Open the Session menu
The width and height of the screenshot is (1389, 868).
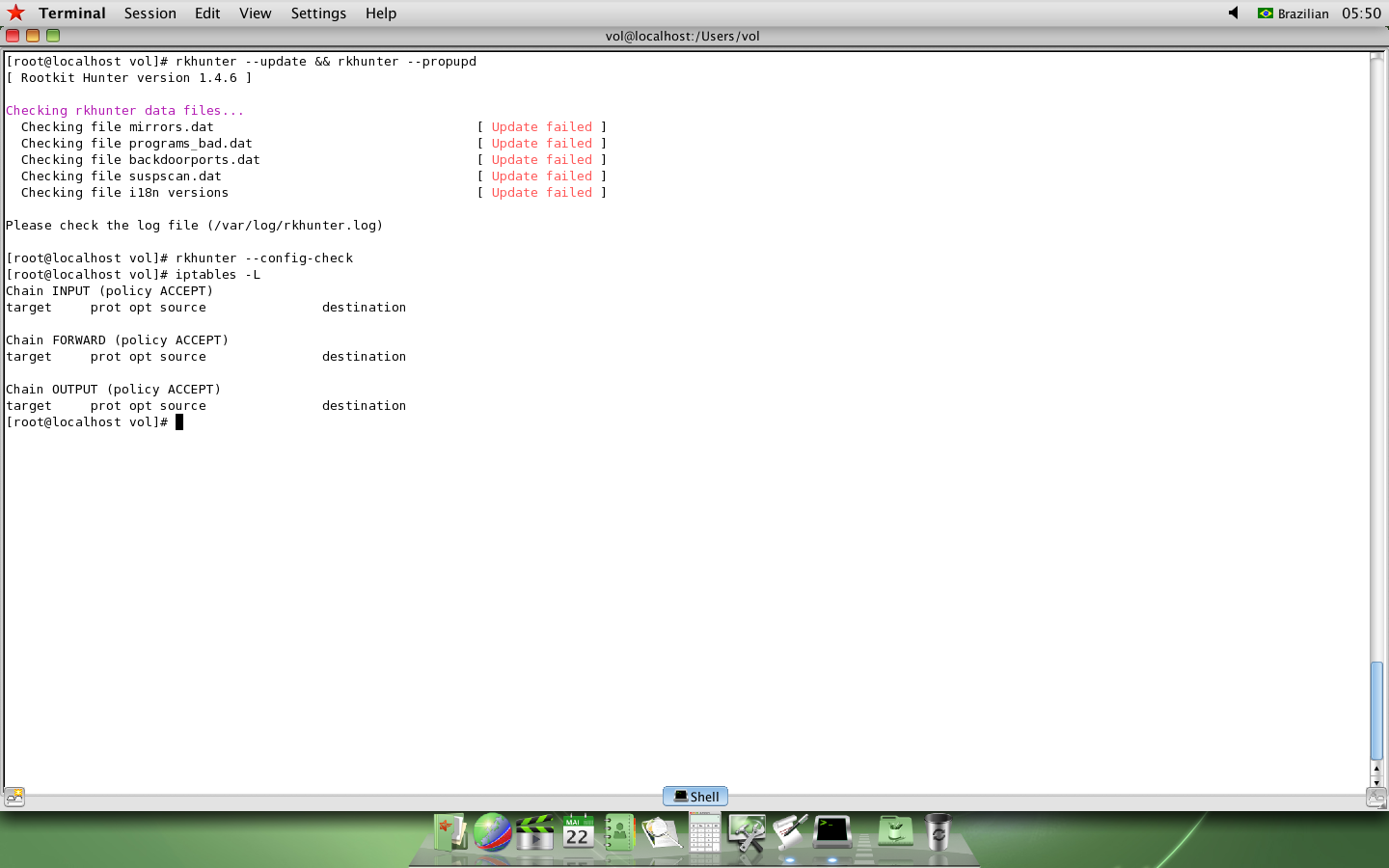[150, 14]
